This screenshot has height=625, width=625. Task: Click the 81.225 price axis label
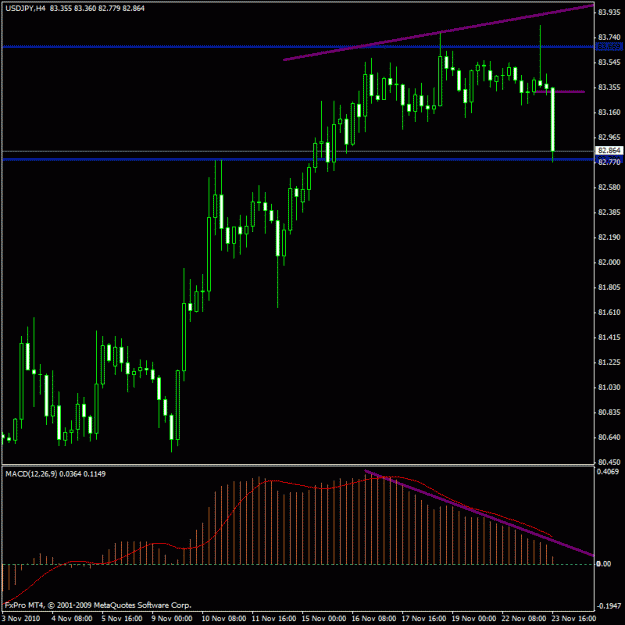(x=609, y=362)
